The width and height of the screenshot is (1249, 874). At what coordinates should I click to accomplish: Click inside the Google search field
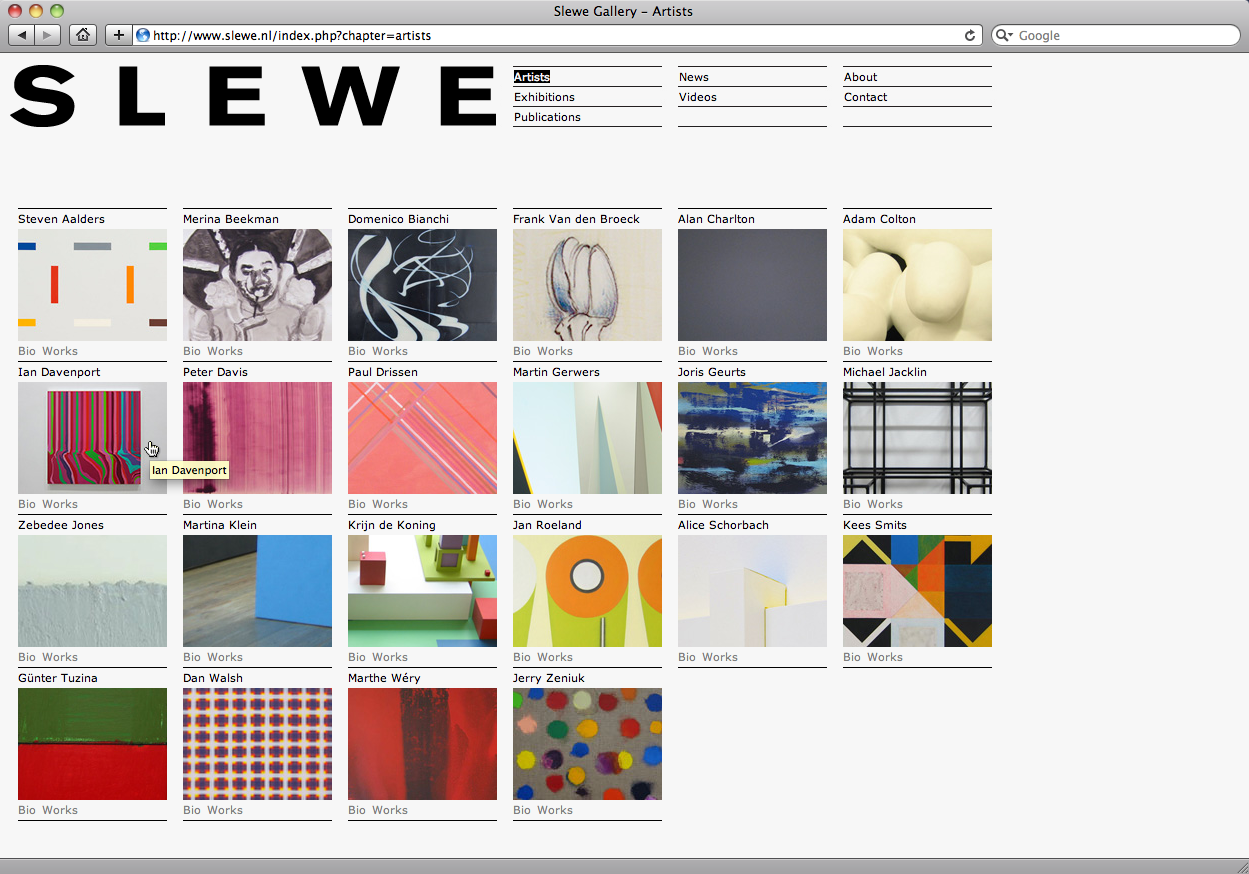point(1120,35)
